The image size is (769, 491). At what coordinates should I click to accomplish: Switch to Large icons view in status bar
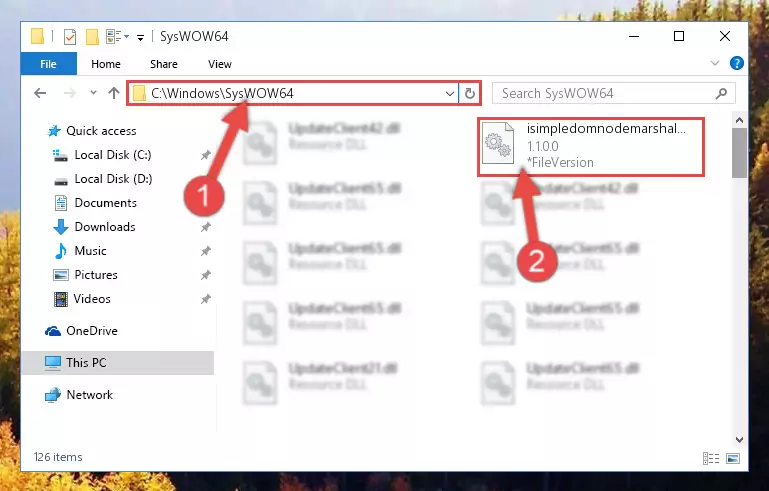(733, 458)
